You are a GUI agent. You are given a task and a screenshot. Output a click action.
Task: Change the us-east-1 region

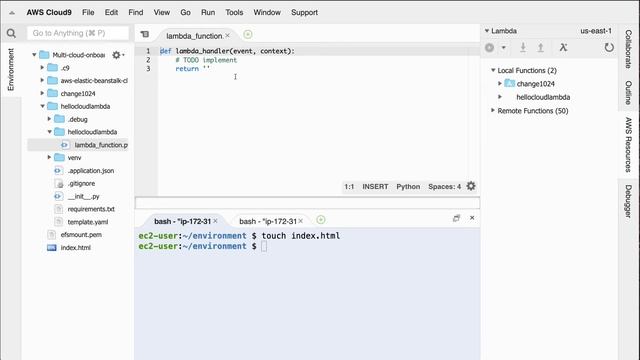pyautogui.click(x=596, y=31)
